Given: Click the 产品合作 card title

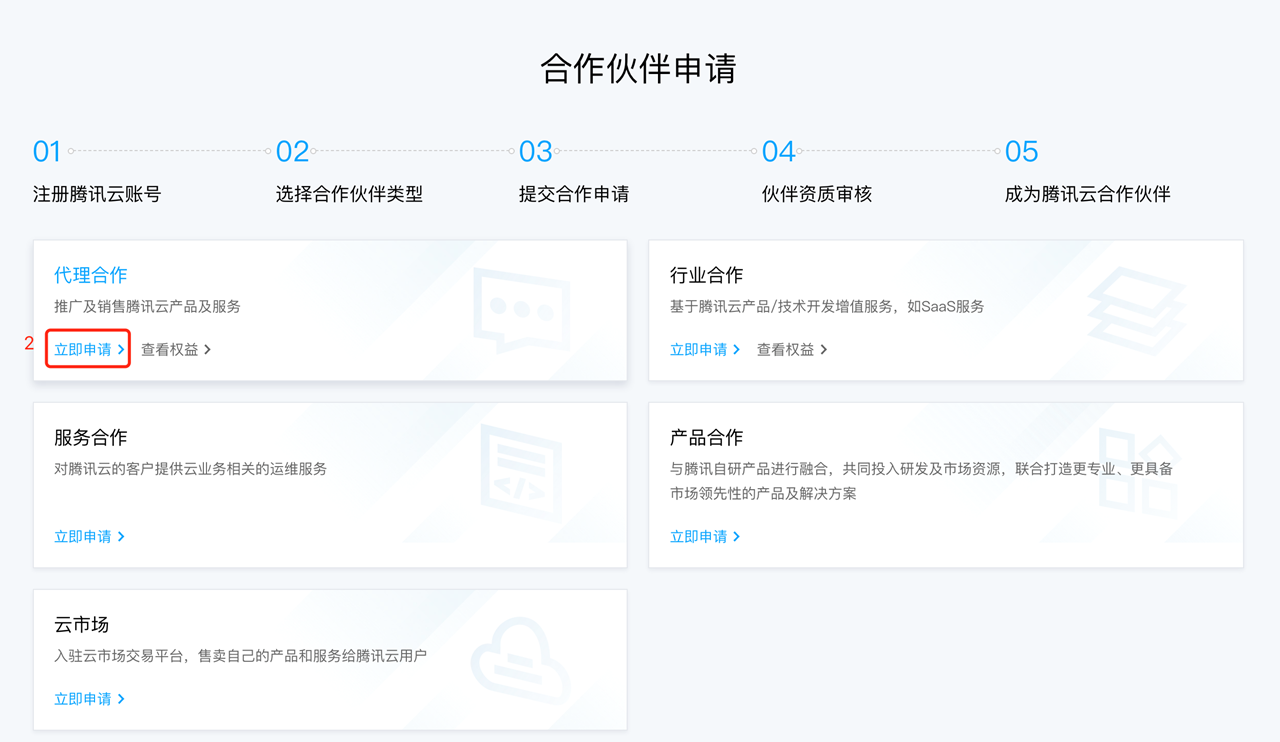Looking at the screenshot, I should [707, 437].
